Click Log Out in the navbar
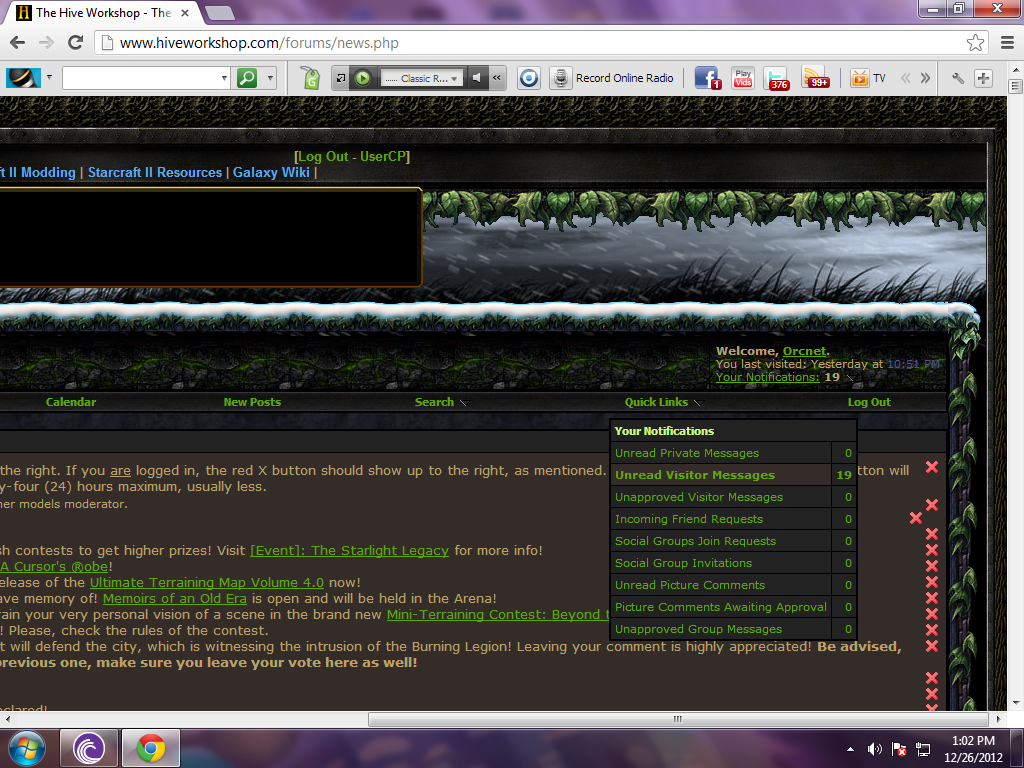 (x=869, y=402)
